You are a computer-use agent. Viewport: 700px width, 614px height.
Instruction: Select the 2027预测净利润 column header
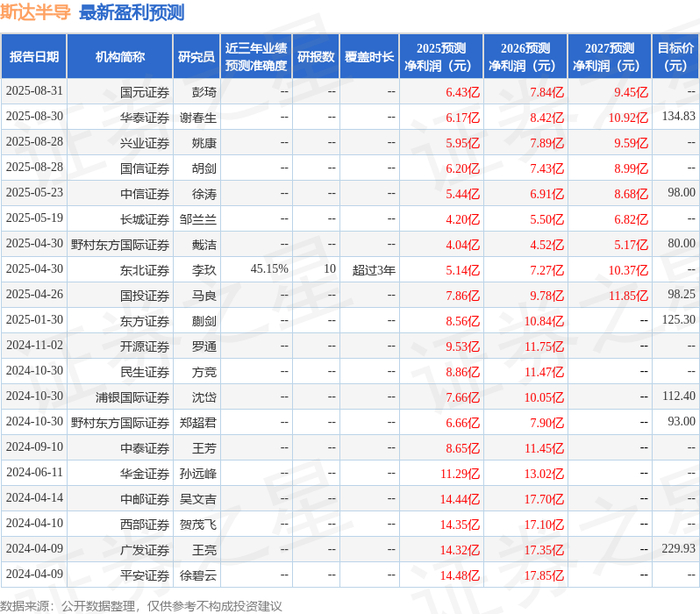click(x=610, y=57)
